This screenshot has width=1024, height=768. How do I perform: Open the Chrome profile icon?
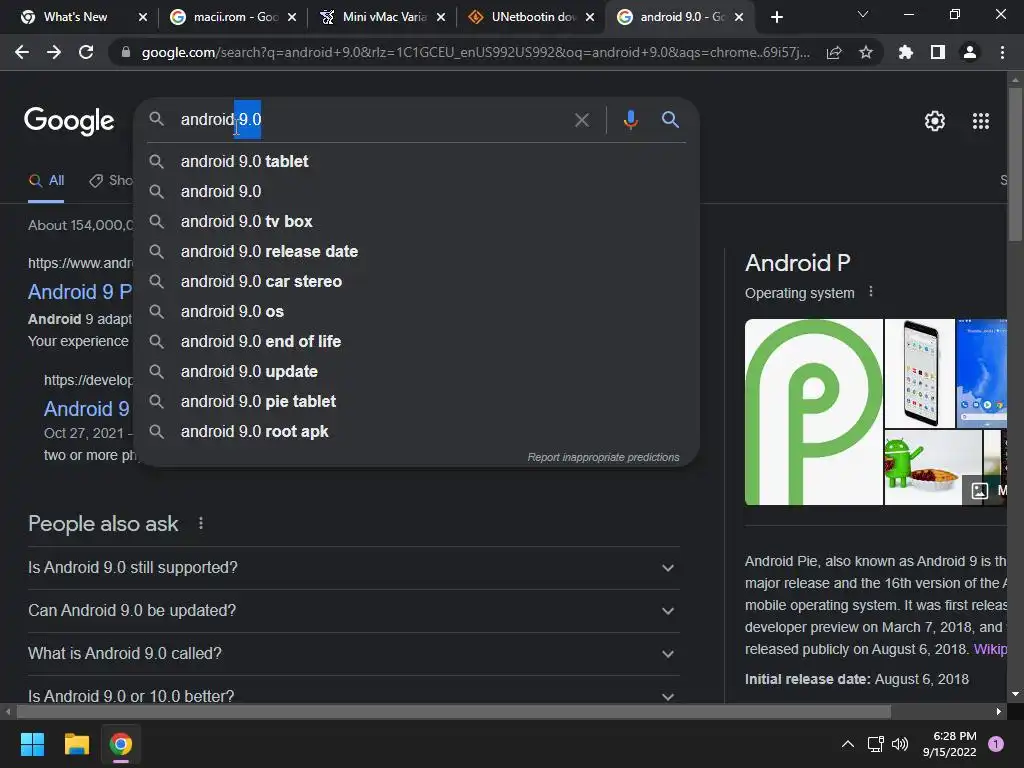click(970, 52)
